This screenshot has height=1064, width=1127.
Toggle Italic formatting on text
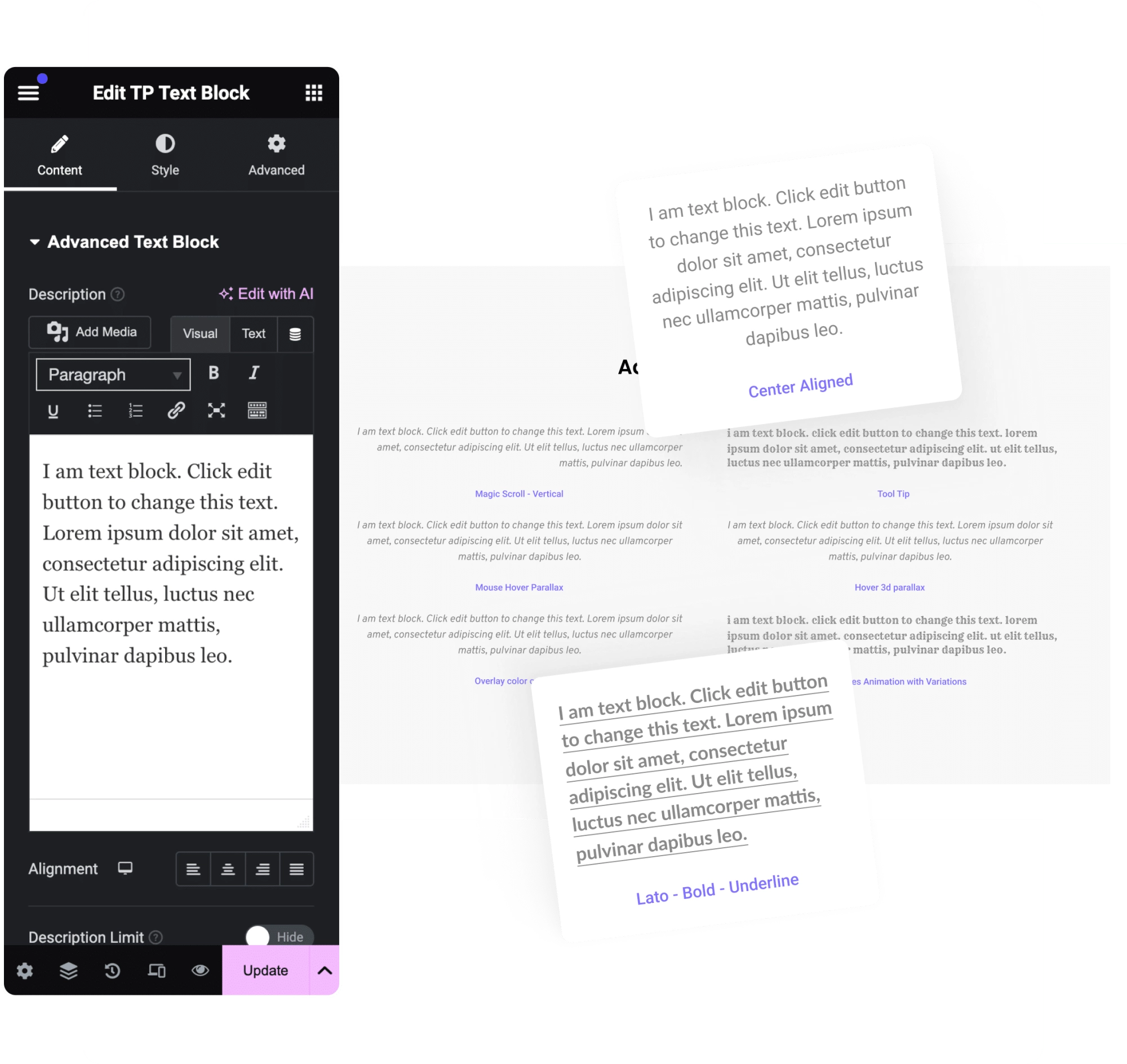click(x=254, y=373)
